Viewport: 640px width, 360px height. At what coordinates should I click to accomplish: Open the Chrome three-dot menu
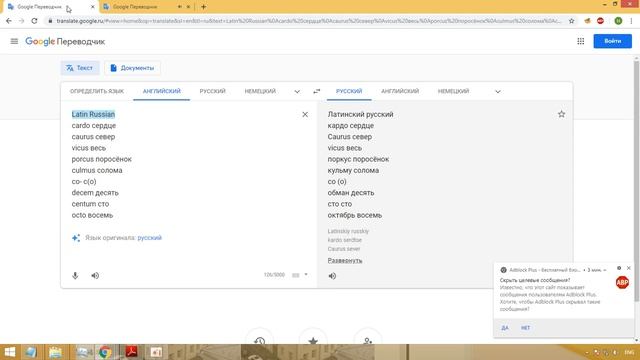(632, 21)
